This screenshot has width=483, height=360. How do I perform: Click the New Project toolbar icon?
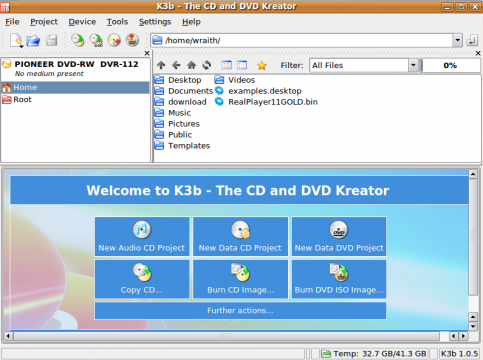(16, 41)
